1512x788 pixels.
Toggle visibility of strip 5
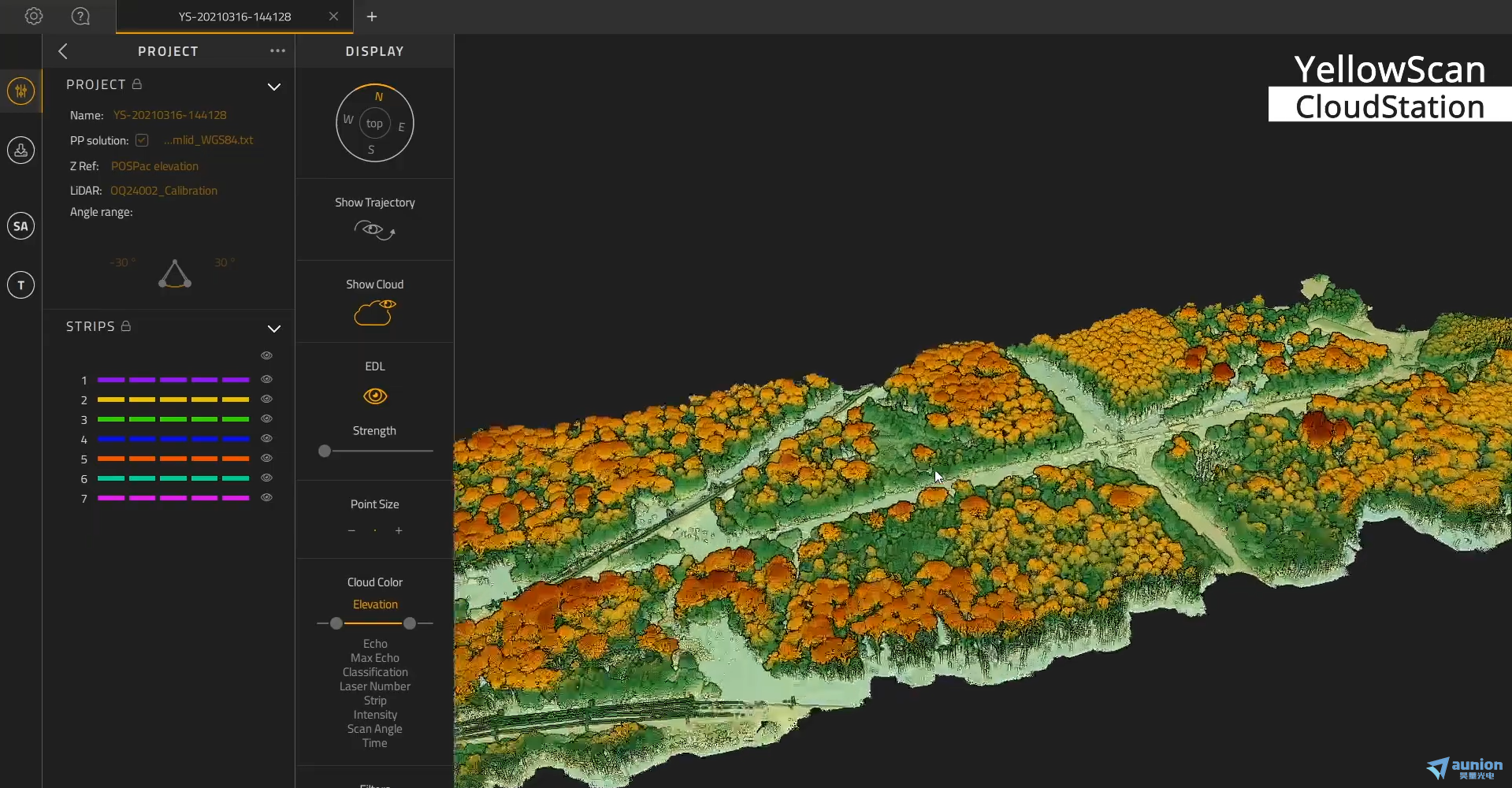click(x=266, y=458)
